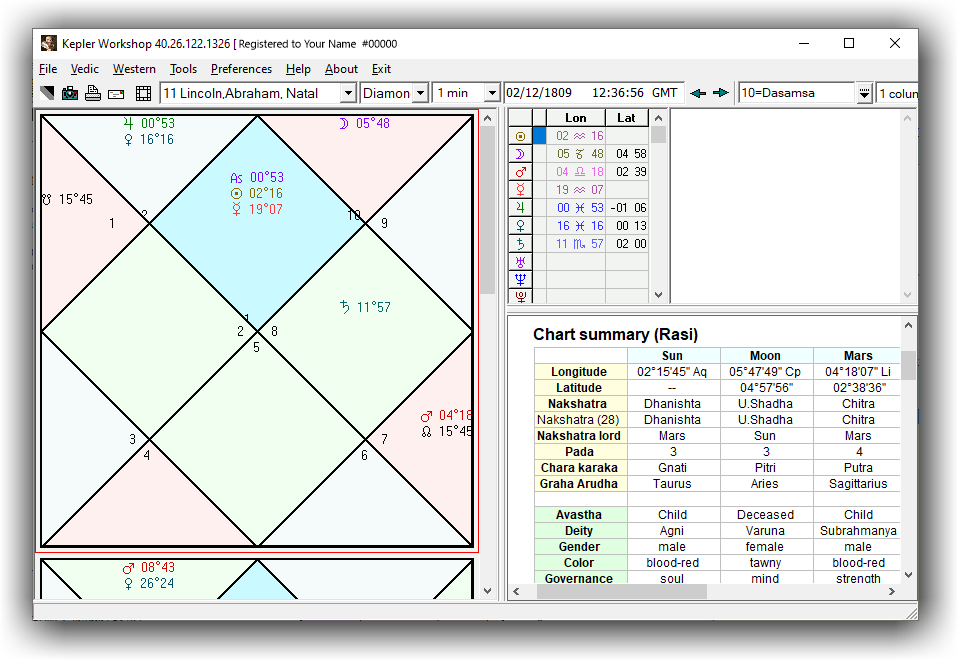957x660 pixels.
Task: Click the black diagonal icon in toolbar
Action: click(x=47, y=93)
